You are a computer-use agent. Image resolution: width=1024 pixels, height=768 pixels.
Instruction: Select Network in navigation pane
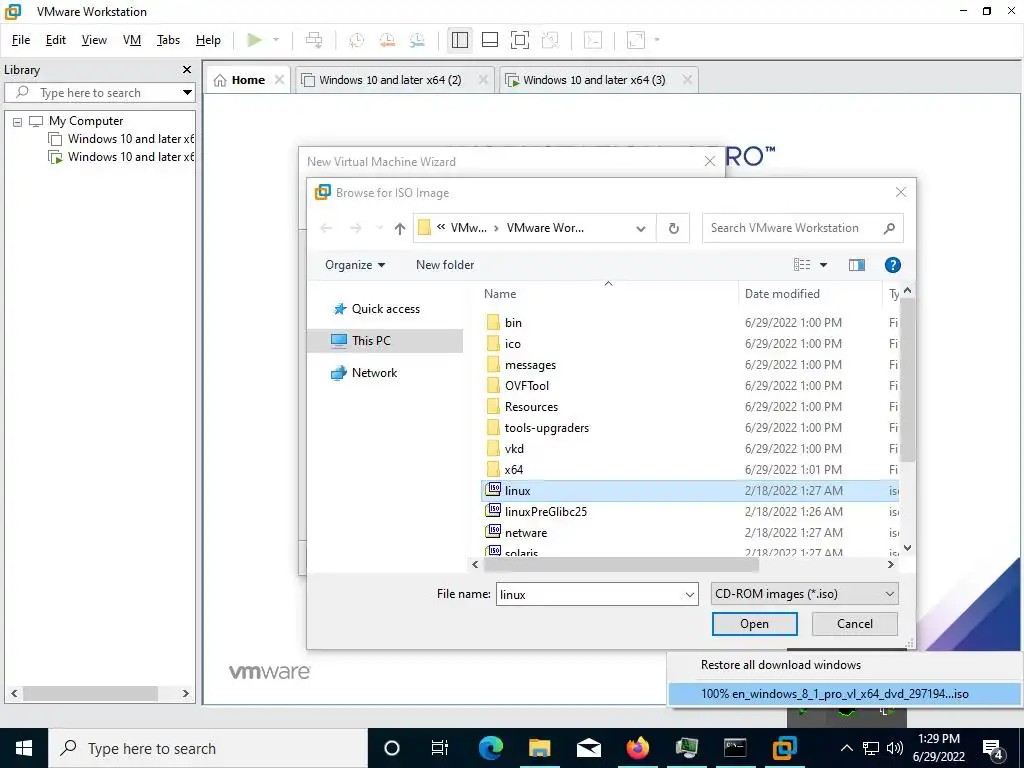point(374,373)
